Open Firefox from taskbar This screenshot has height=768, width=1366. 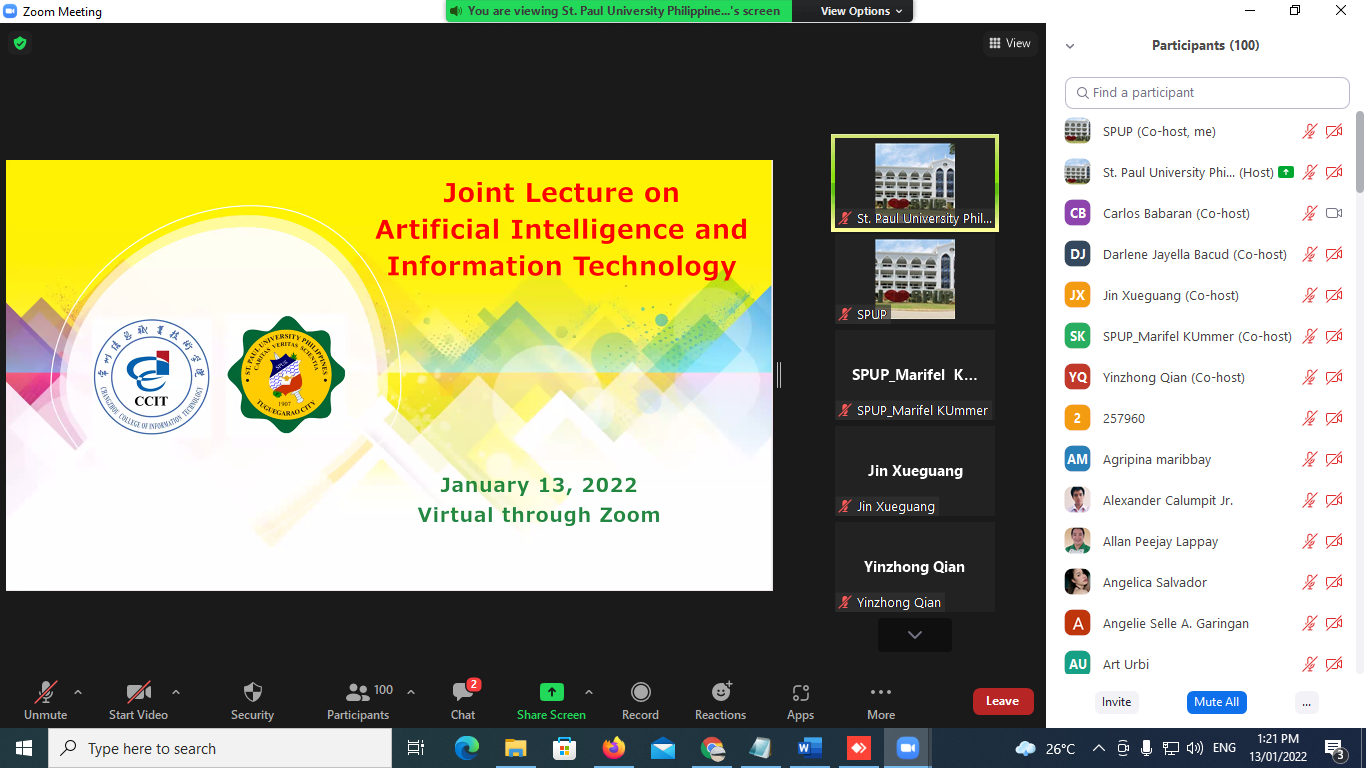(614, 748)
